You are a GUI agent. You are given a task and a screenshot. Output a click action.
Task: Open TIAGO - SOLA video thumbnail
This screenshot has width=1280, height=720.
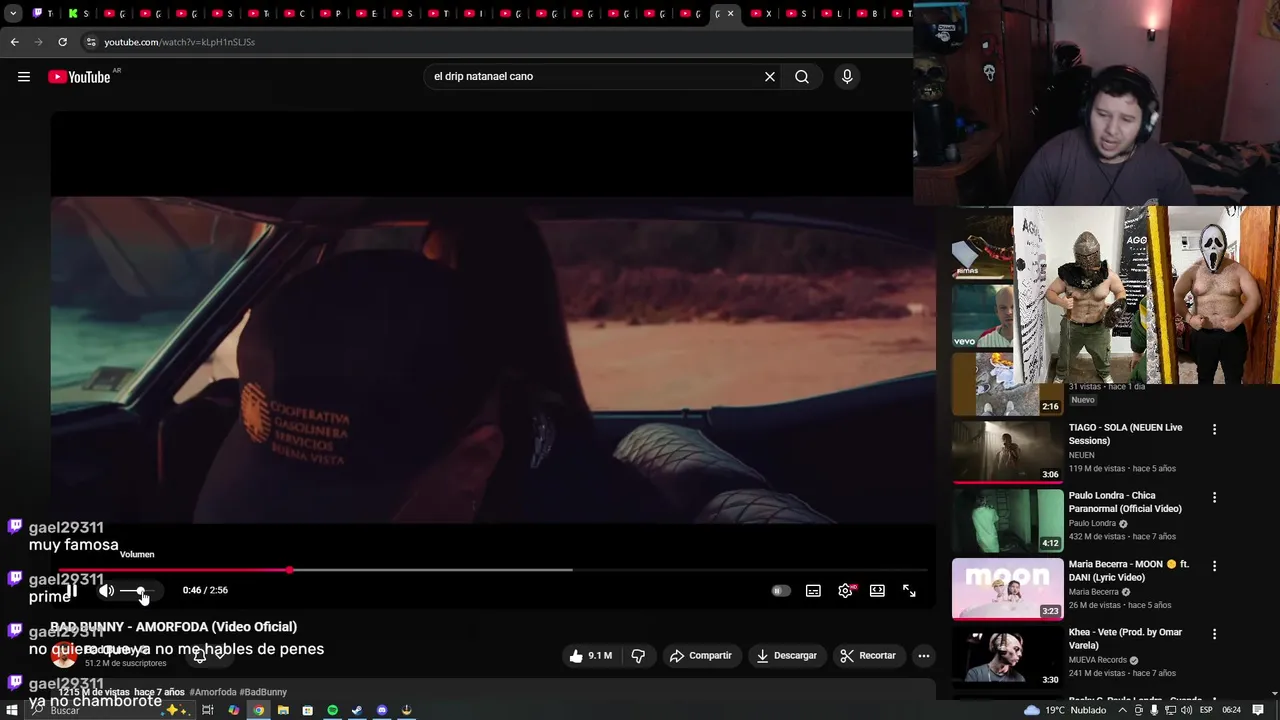[x=1007, y=452]
